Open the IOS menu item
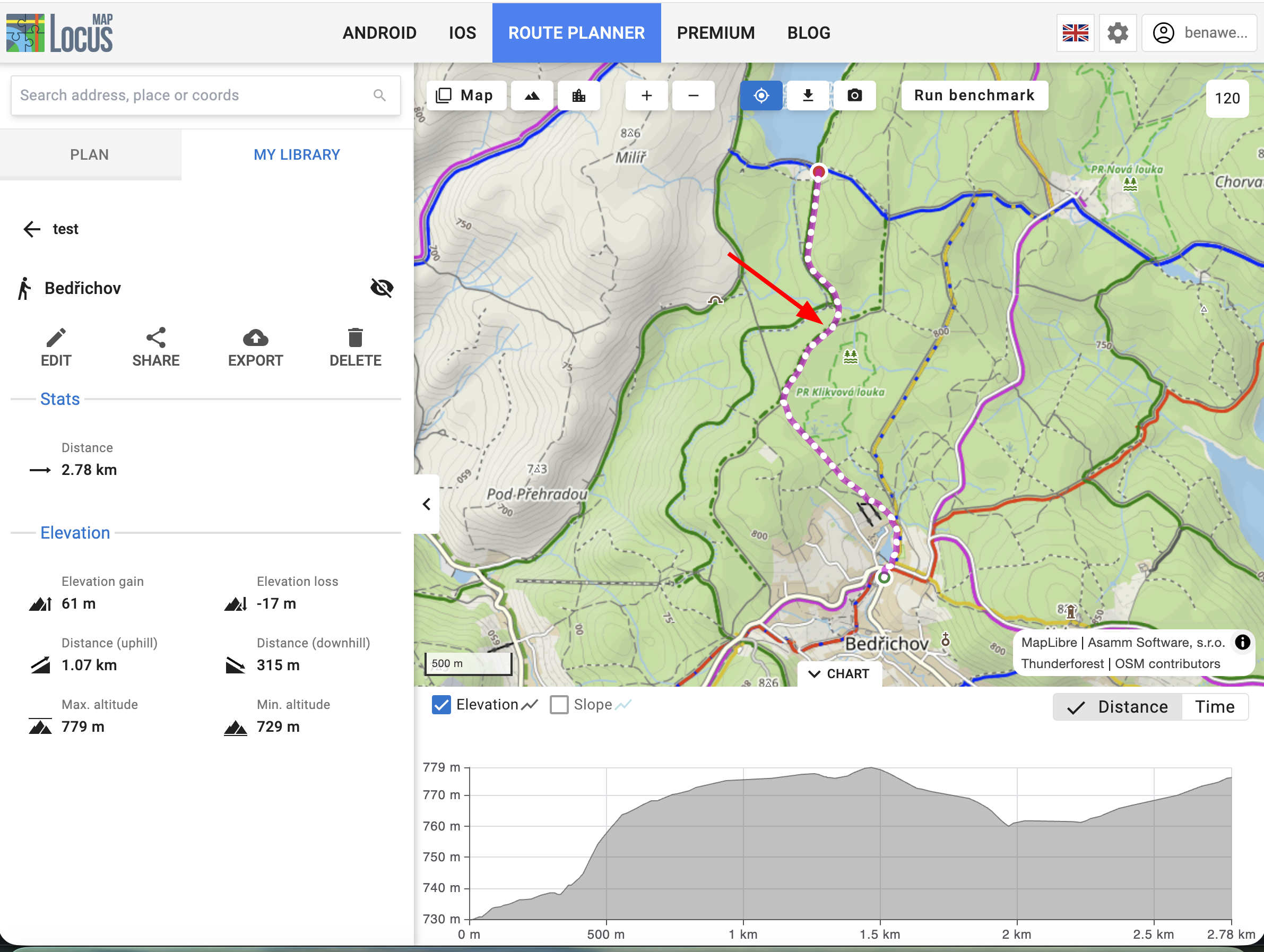1264x952 pixels. click(462, 32)
